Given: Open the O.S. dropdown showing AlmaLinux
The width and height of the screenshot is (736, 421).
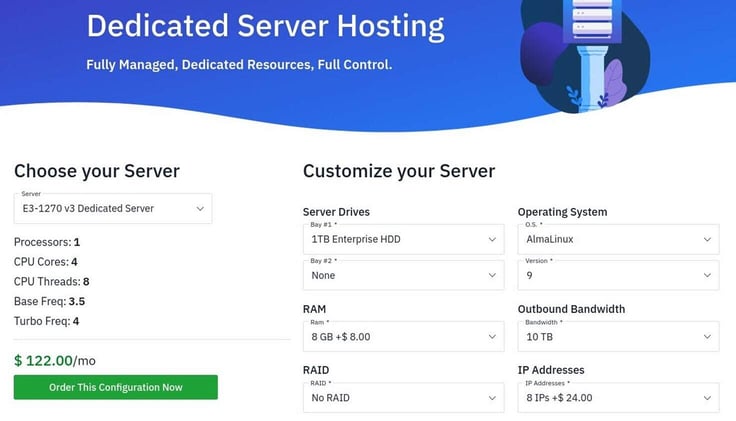Looking at the screenshot, I should click(x=618, y=239).
